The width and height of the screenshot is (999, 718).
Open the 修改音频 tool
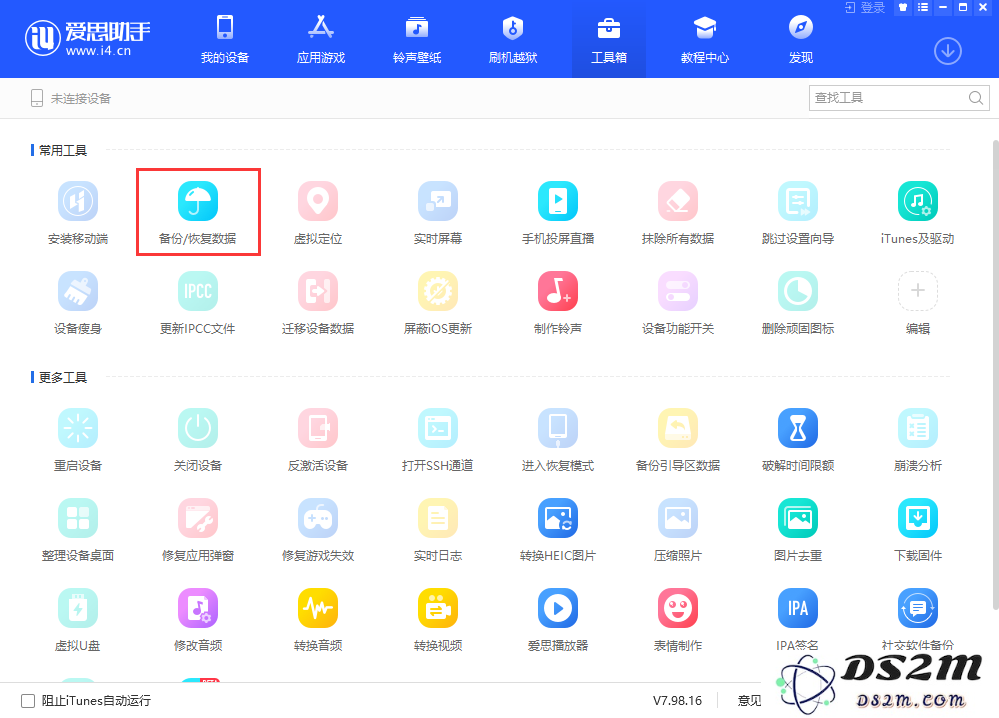coord(198,621)
